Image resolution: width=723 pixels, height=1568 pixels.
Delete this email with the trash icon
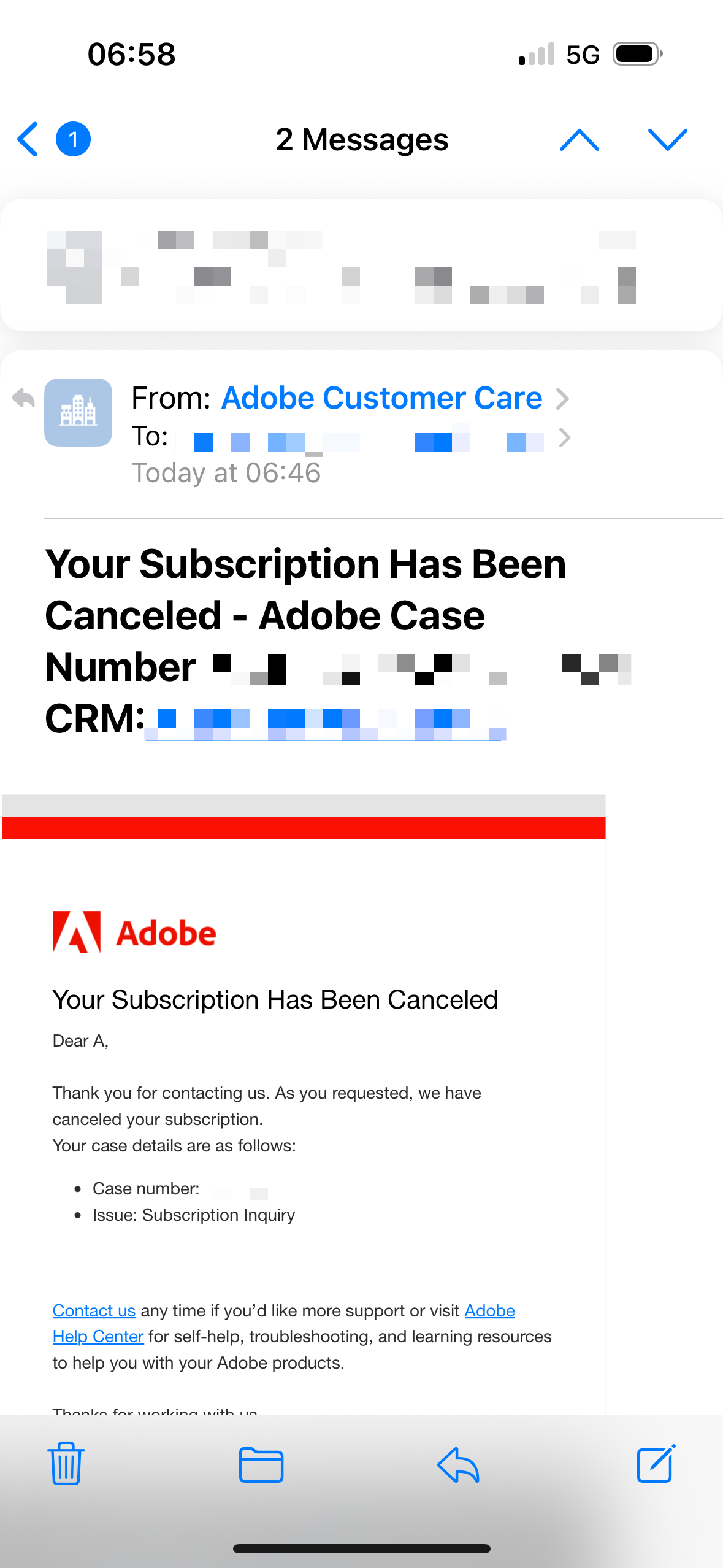tap(66, 1463)
